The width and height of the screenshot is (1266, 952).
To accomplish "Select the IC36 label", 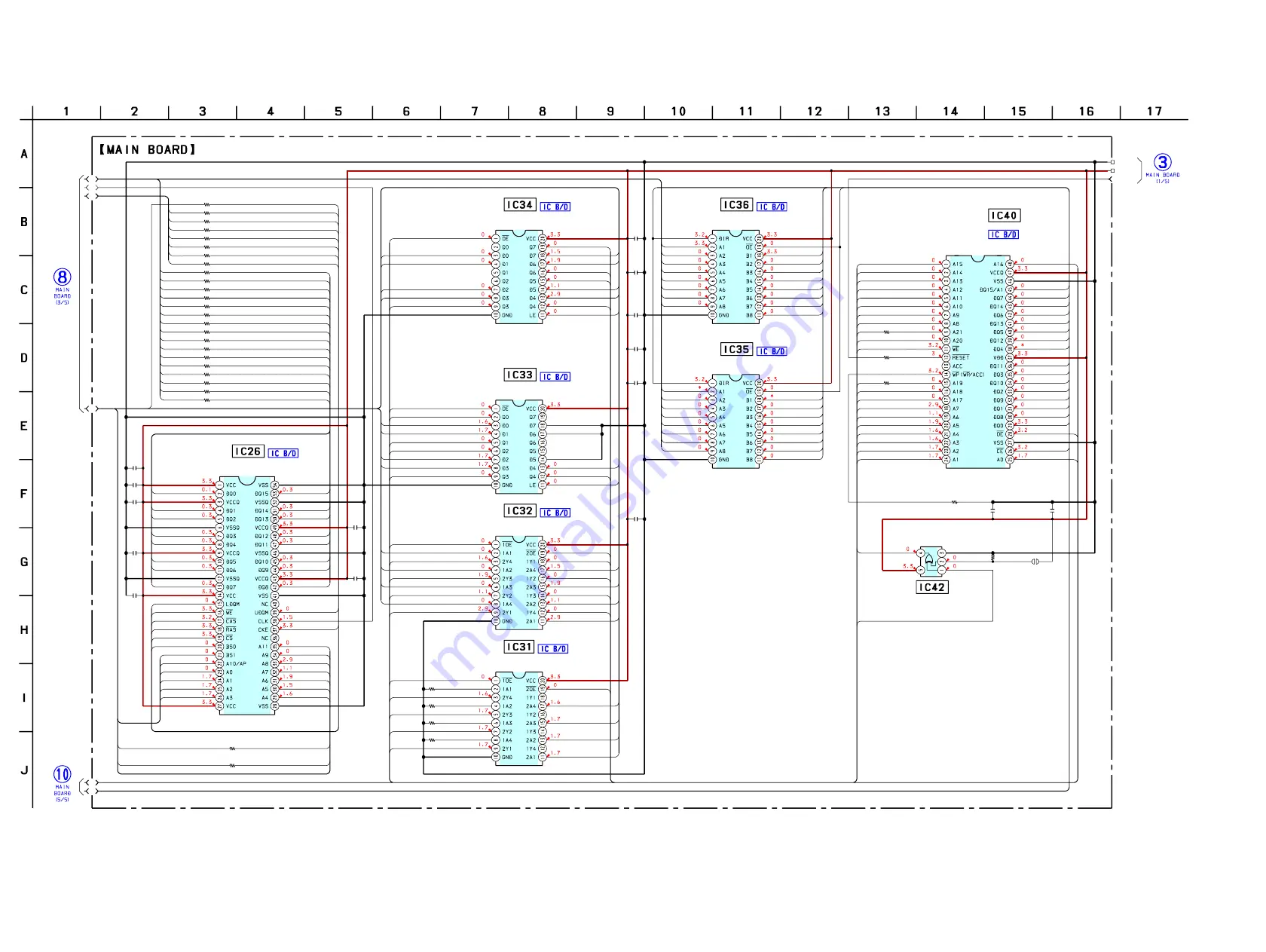I will point(736,205).
